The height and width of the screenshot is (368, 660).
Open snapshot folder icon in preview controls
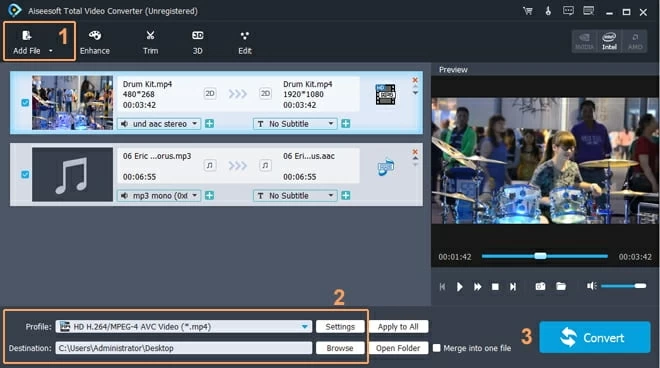click(561, 286)
